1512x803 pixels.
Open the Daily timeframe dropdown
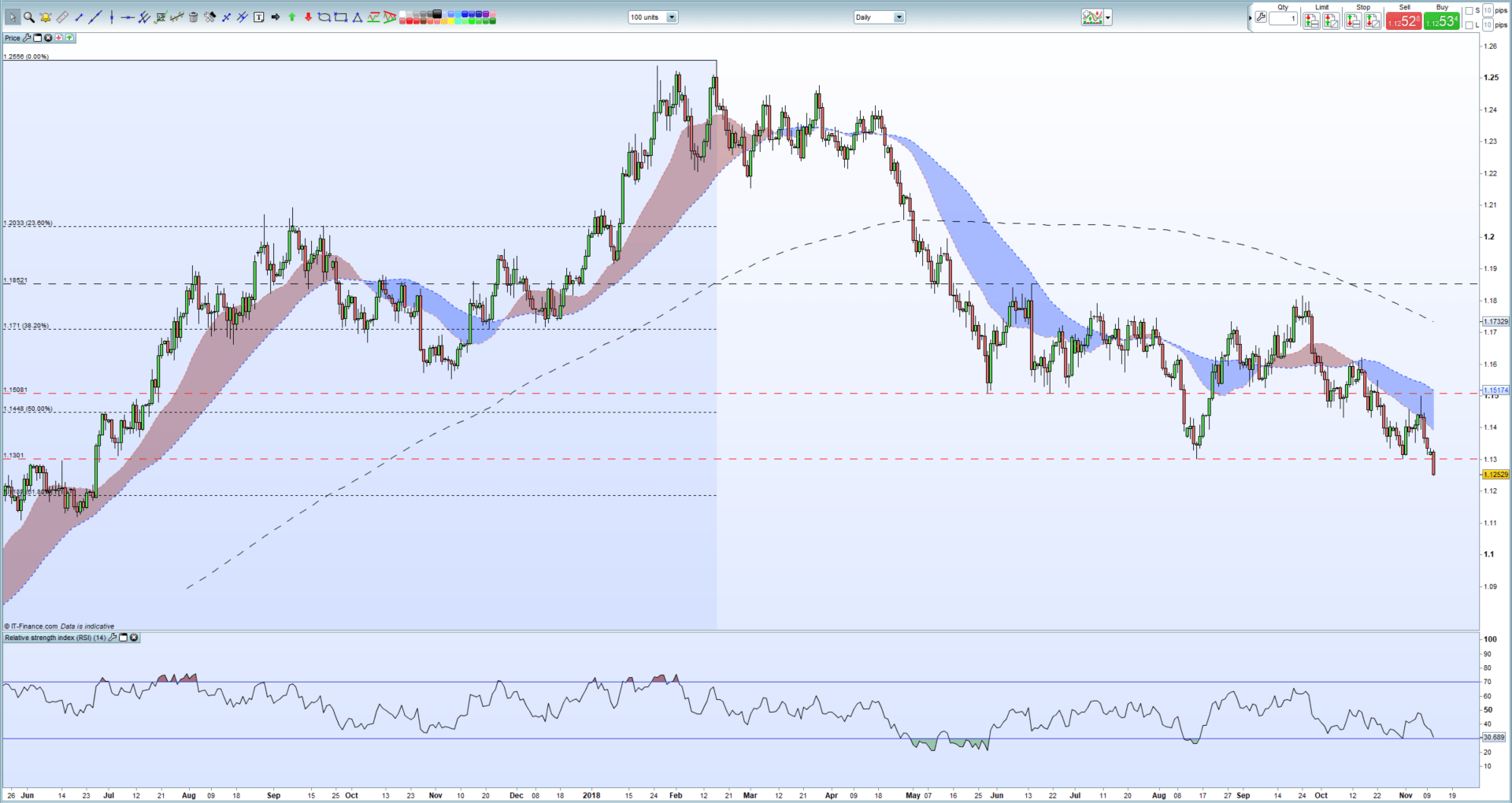(880, 17)
